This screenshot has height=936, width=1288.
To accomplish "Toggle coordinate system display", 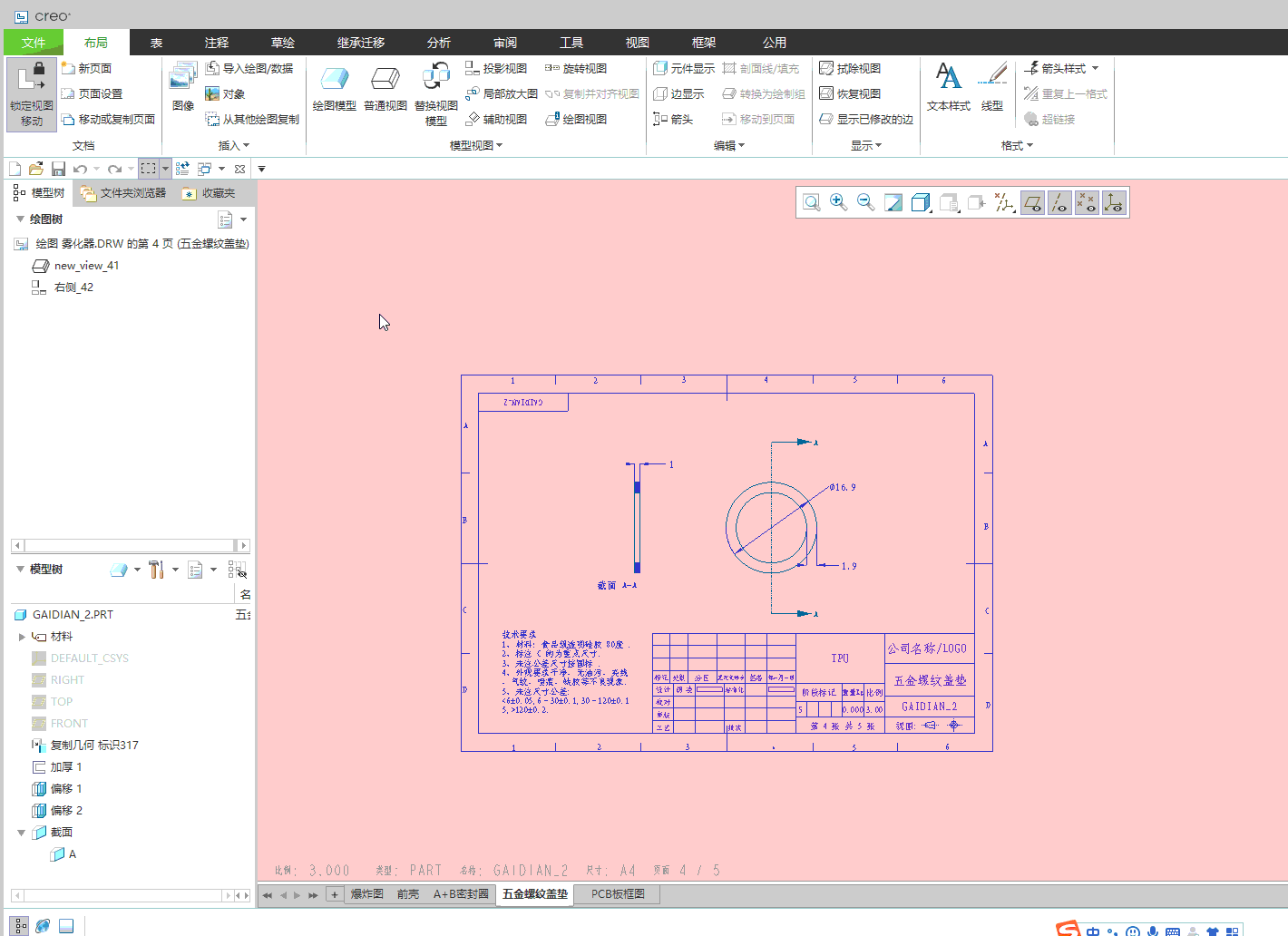I will click(x=1114, y=202).
